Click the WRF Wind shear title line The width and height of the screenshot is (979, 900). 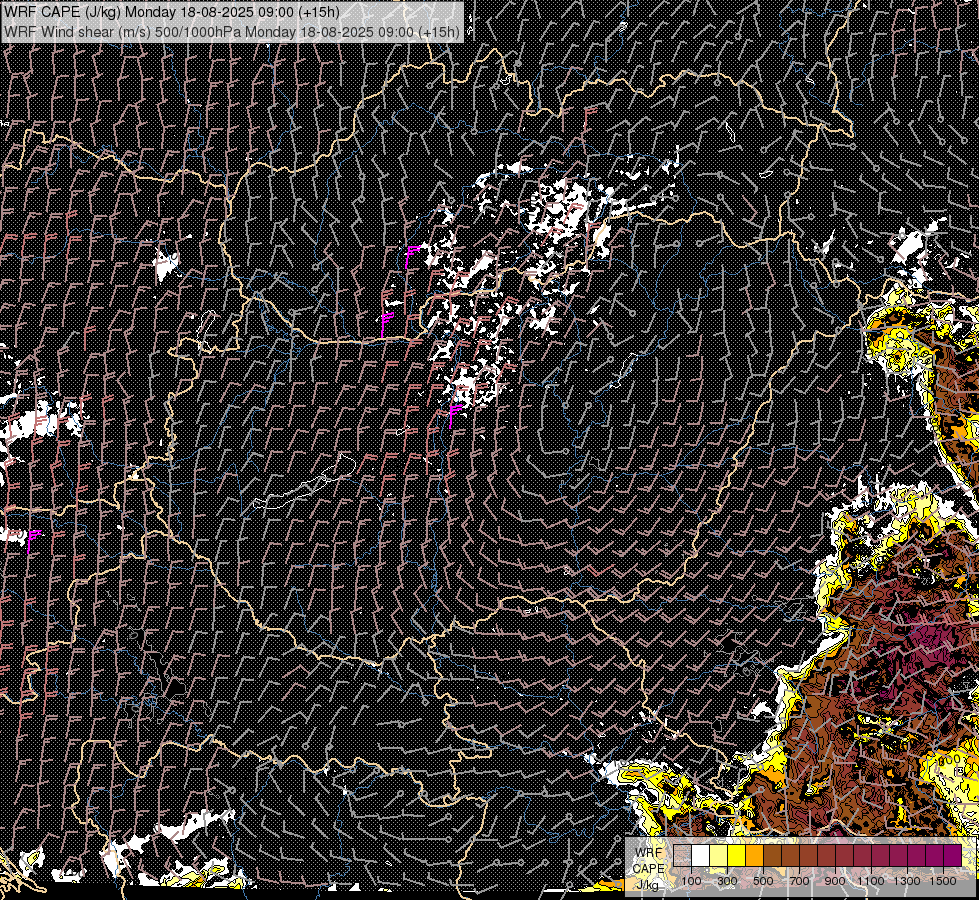[232, 32]
